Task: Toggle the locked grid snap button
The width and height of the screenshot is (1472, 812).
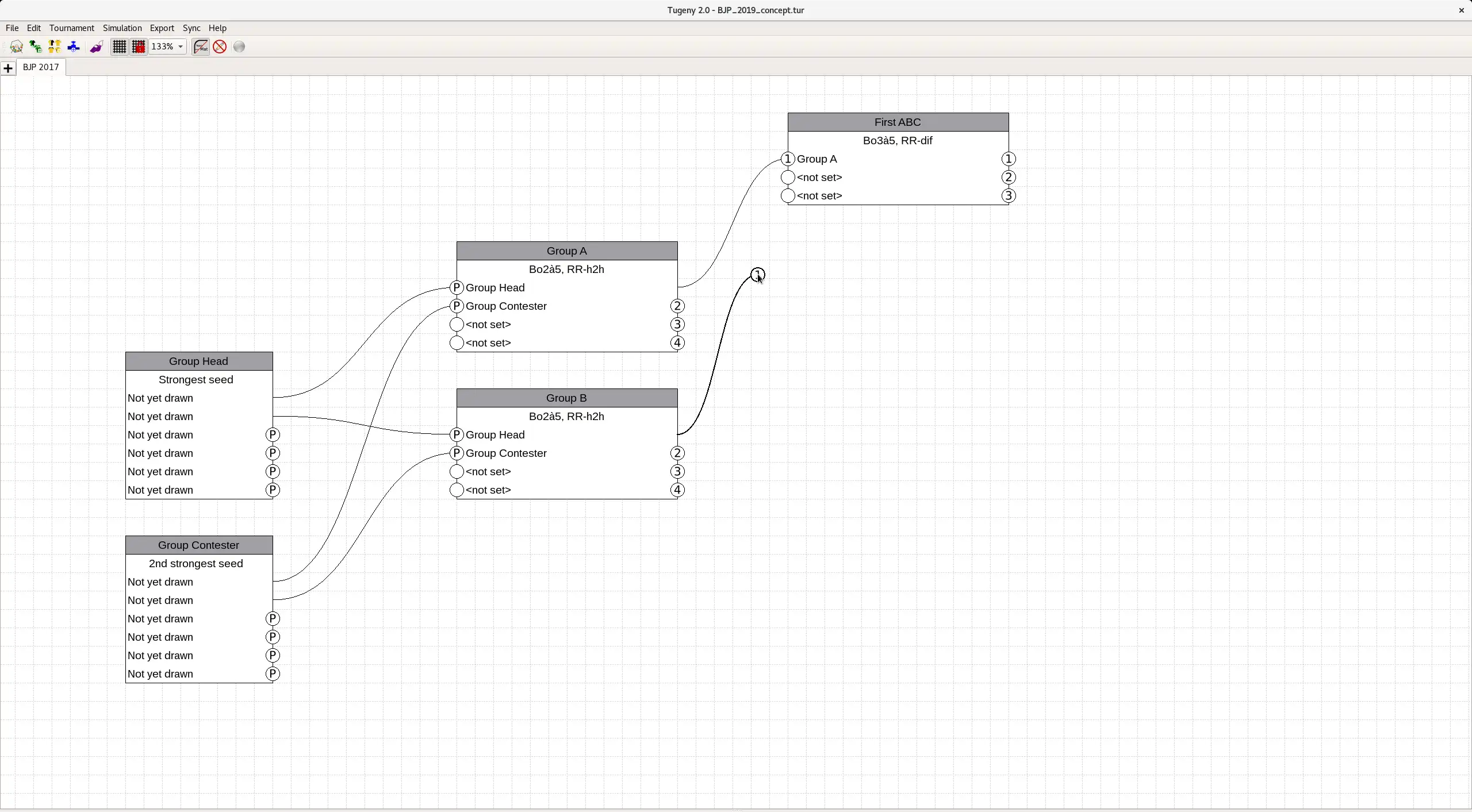Action: coord(139,47)
